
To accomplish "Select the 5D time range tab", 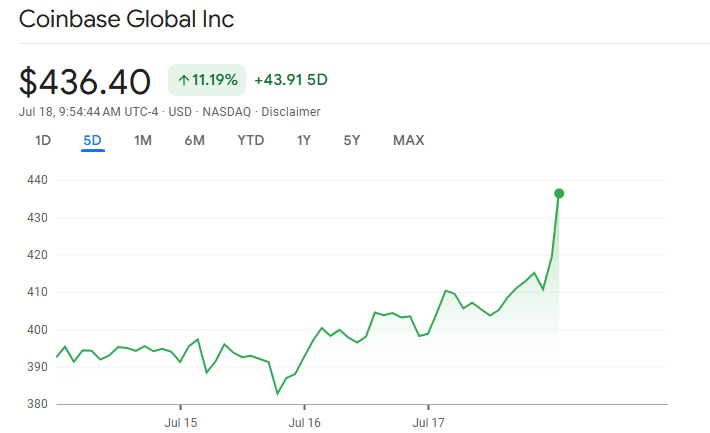I will (93, 140).
